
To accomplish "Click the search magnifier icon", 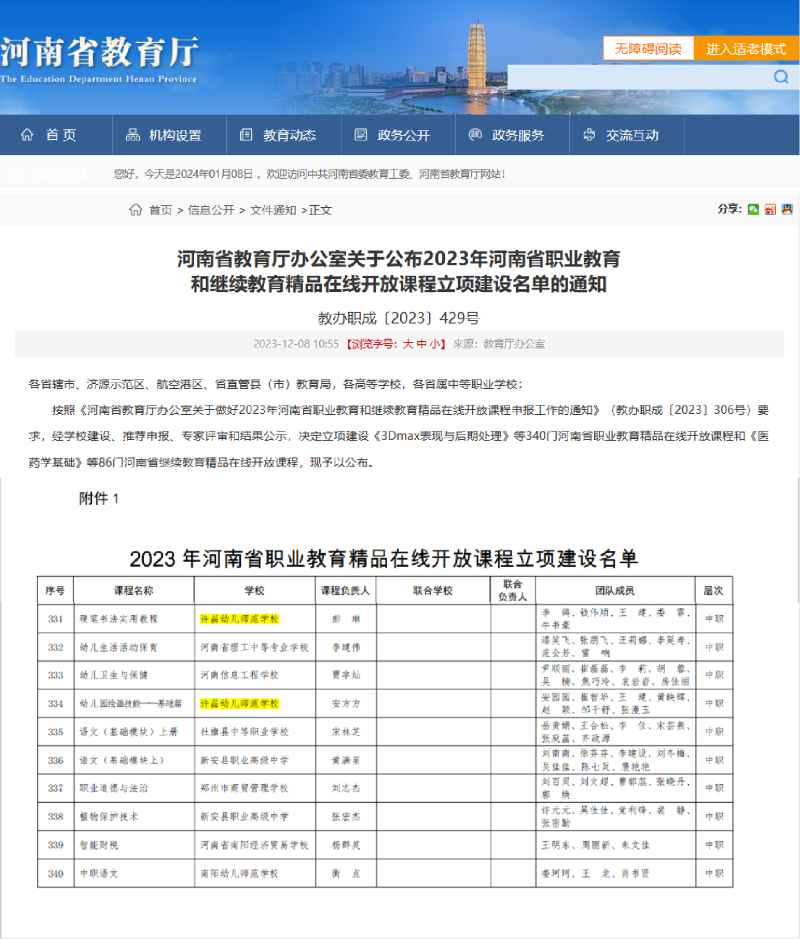I will tap(780, 77).
